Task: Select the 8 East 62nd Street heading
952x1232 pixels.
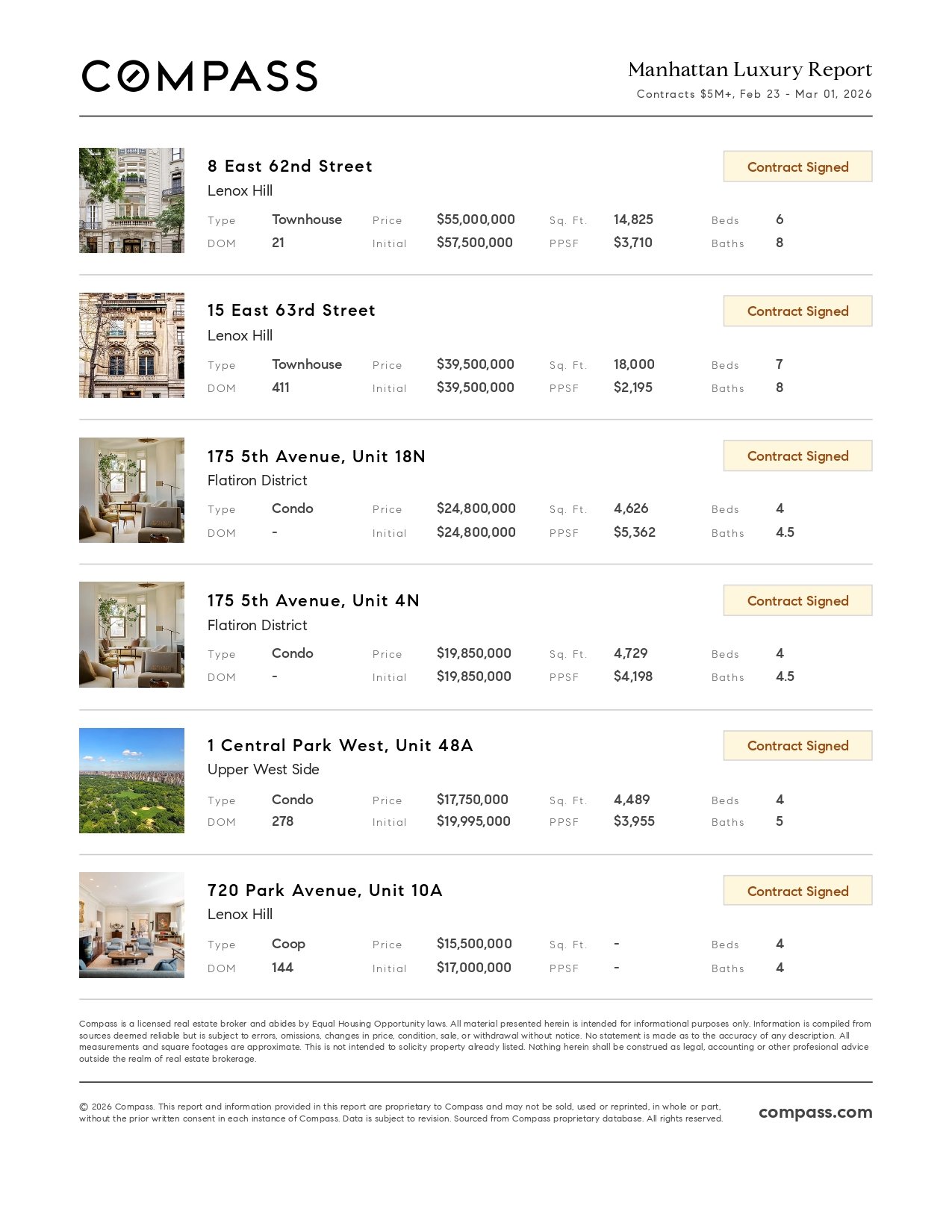Action: click(290, 166)
